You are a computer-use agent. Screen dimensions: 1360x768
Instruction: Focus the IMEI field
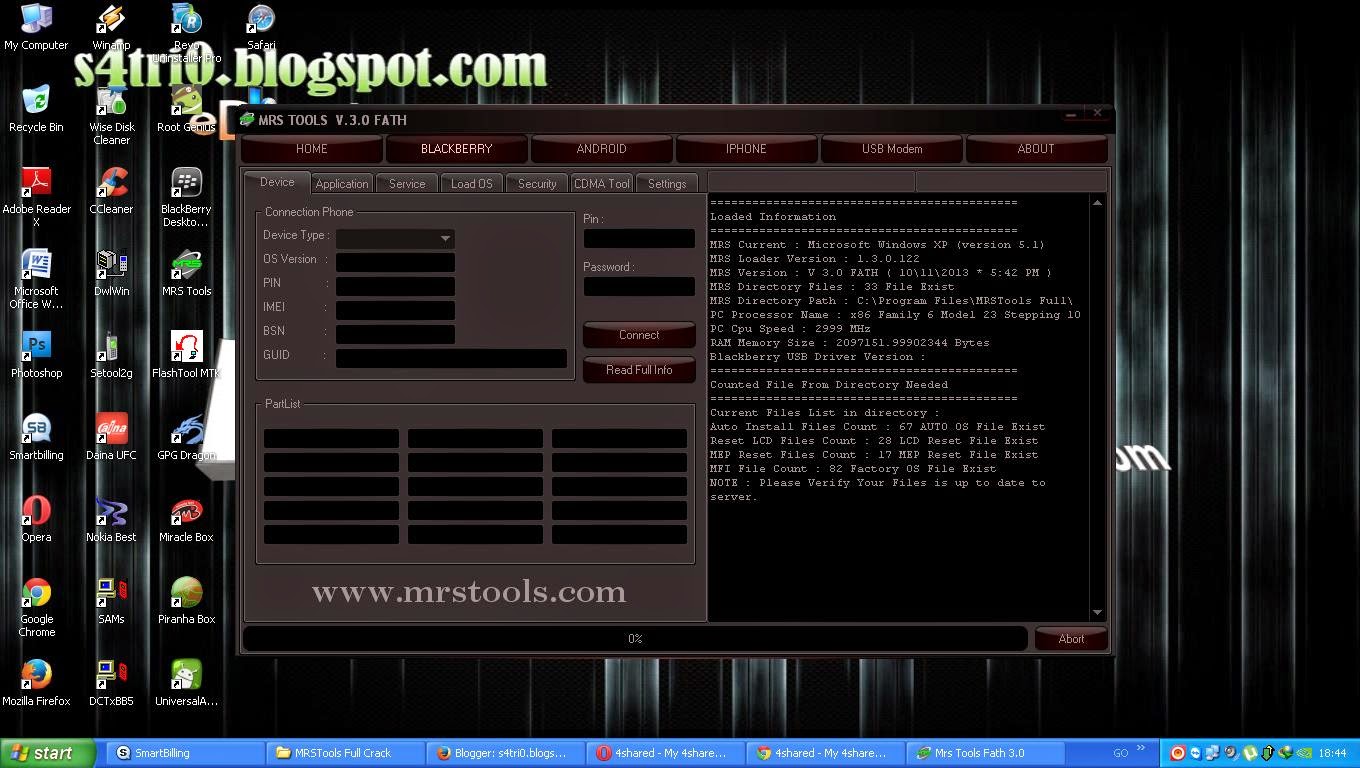pyautogui.click(x=395, y=310)
